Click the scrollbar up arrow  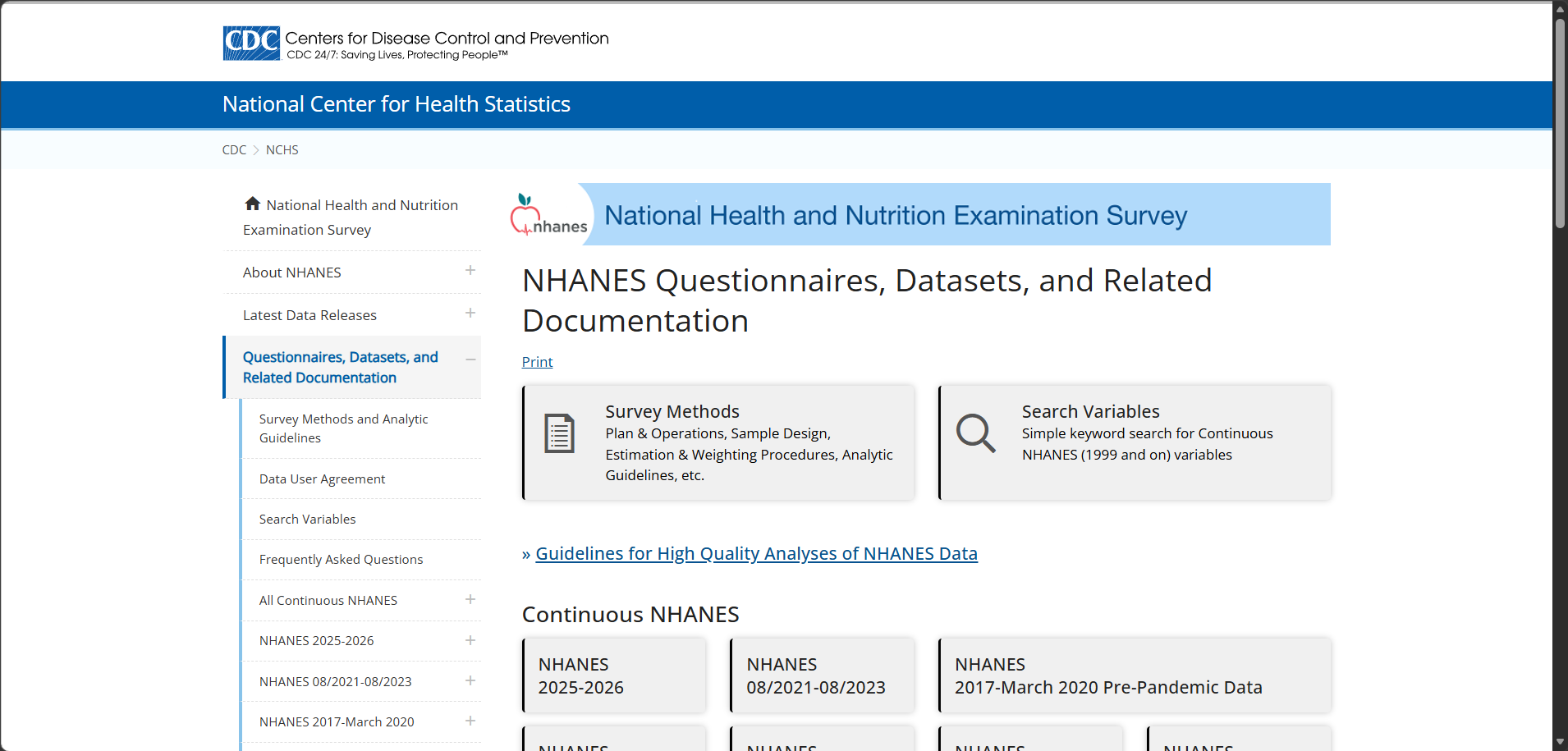click(1561, 8)
